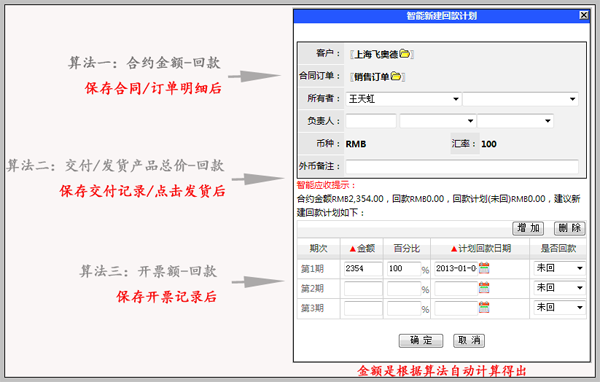Screen dimensions: 600x382
Task: Open 是否回款 dropdown for 第2期
Action: coord(559,287)
